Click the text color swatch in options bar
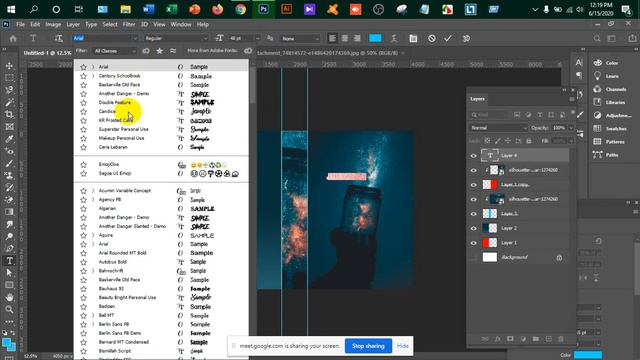The height and width of the screenshot is (360, 640). pos(375,38)
